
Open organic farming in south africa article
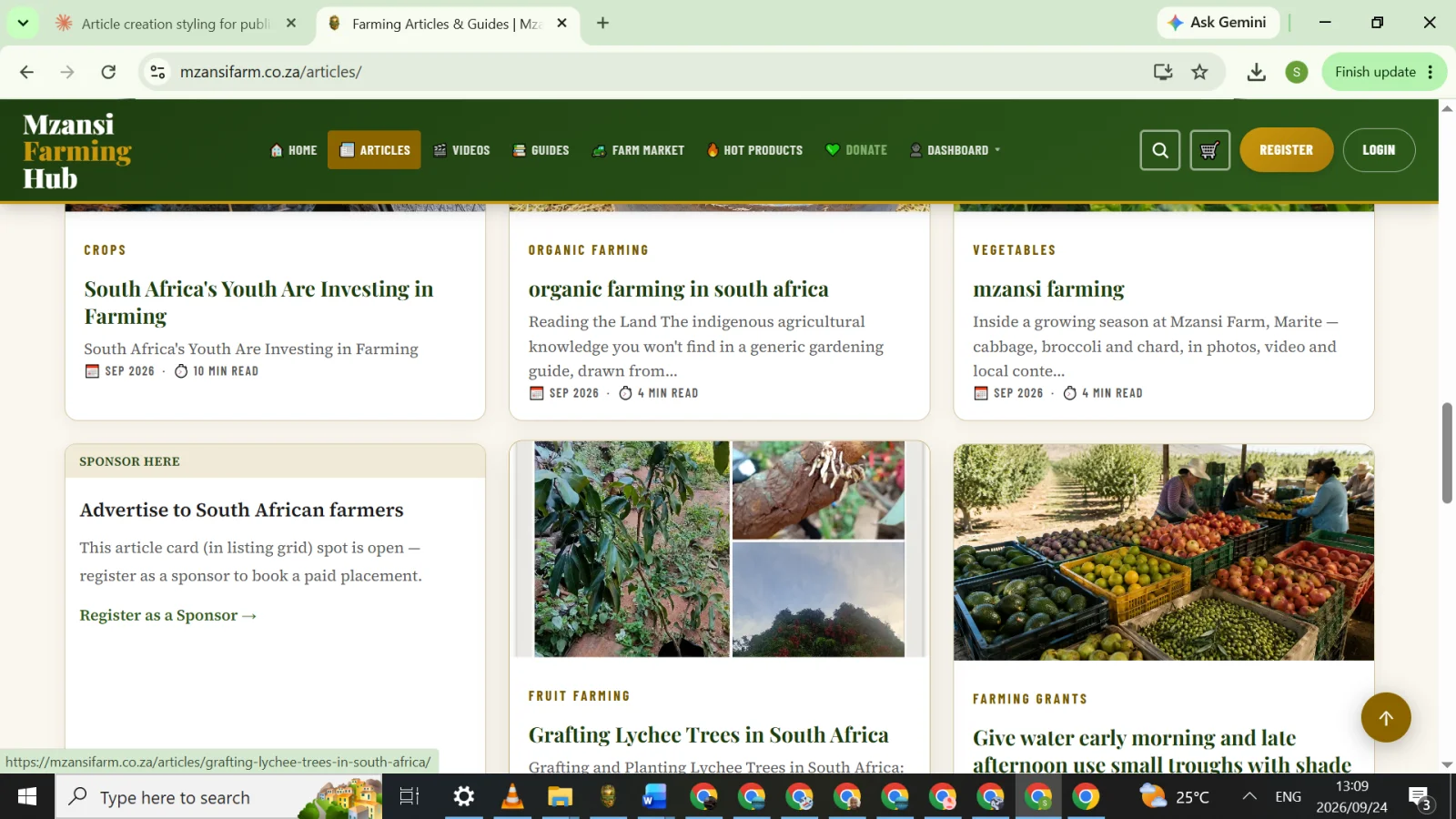tap(678, 289)
